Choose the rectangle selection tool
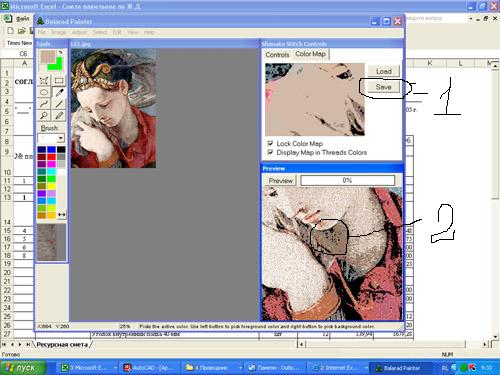Image resolution: width=500 pixels, height=375 pixels. point(59,80)
